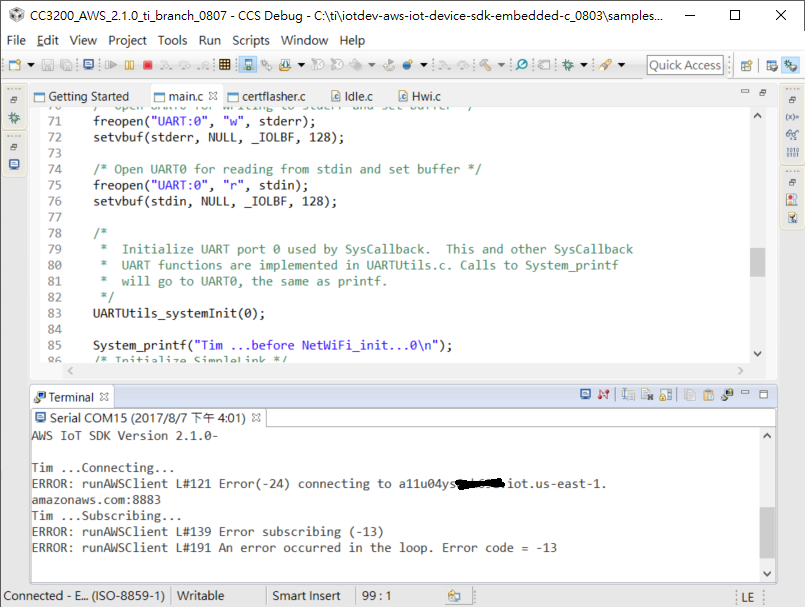The height and width of the screenshot is (607, 805).
Task: Click the terminal vertical scrollbar thumb
Action: (766, 532)
